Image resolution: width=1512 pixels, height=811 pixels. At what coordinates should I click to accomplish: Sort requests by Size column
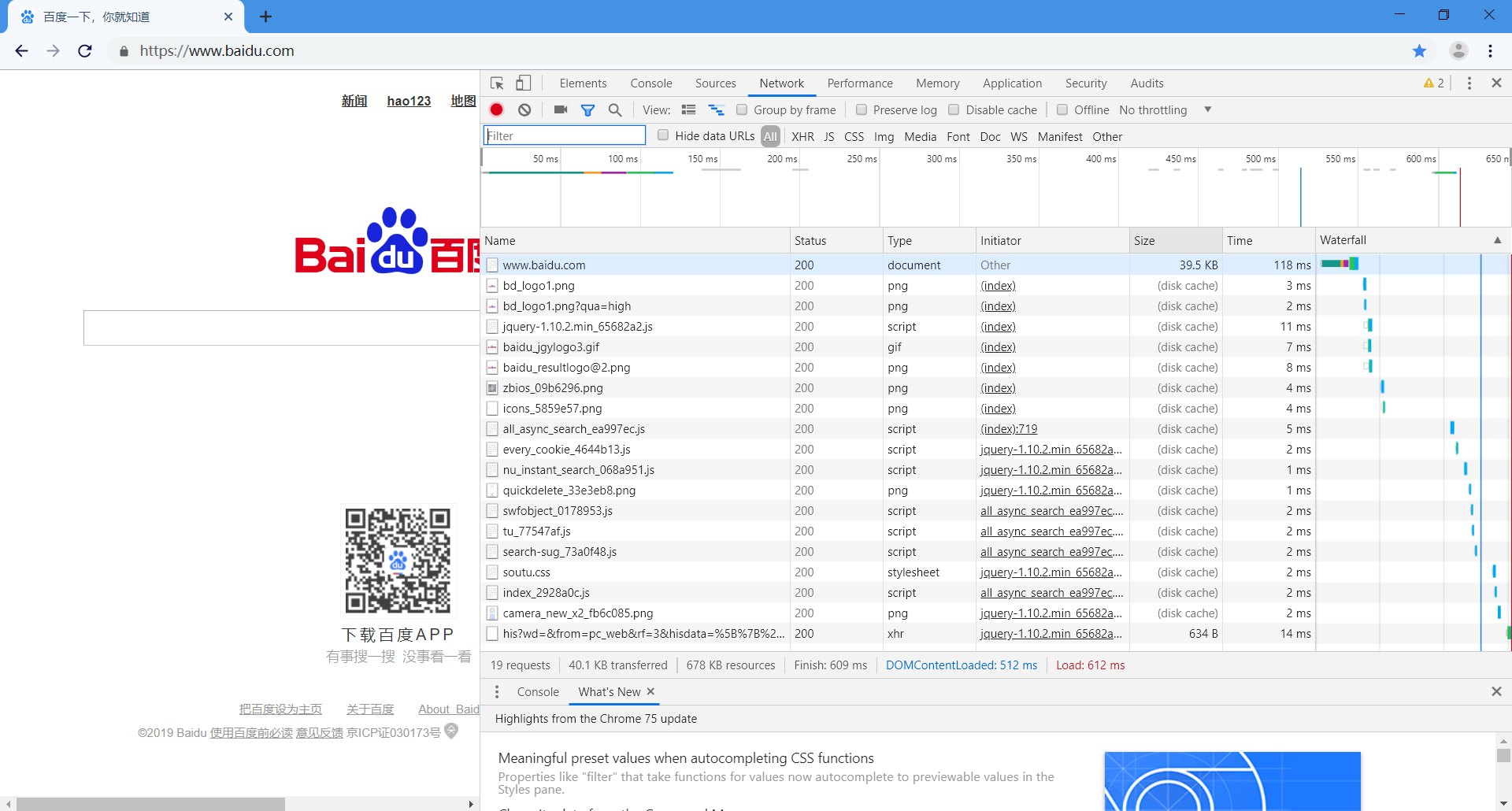pyautogui.click(x=1176, y=241)
